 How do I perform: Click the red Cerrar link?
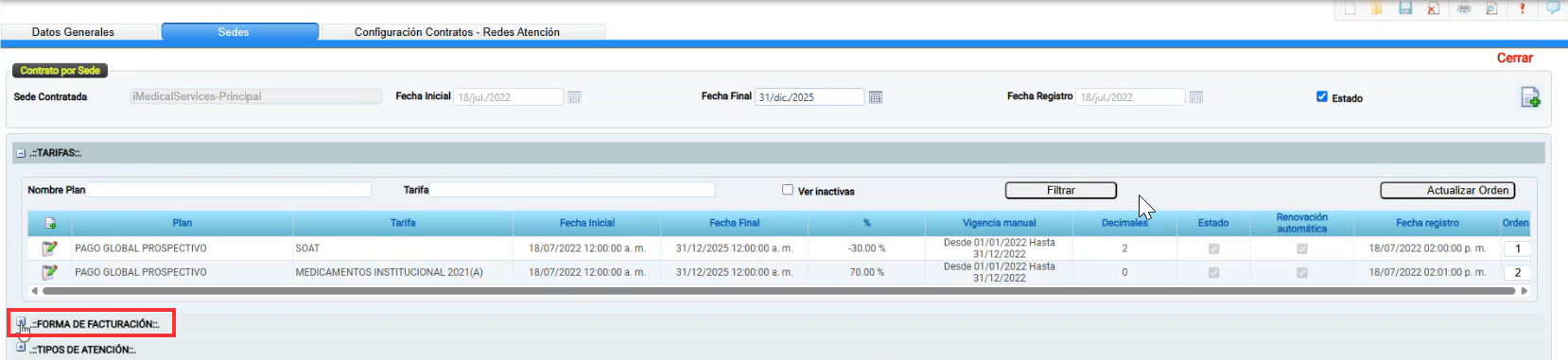pos(1514,58)
